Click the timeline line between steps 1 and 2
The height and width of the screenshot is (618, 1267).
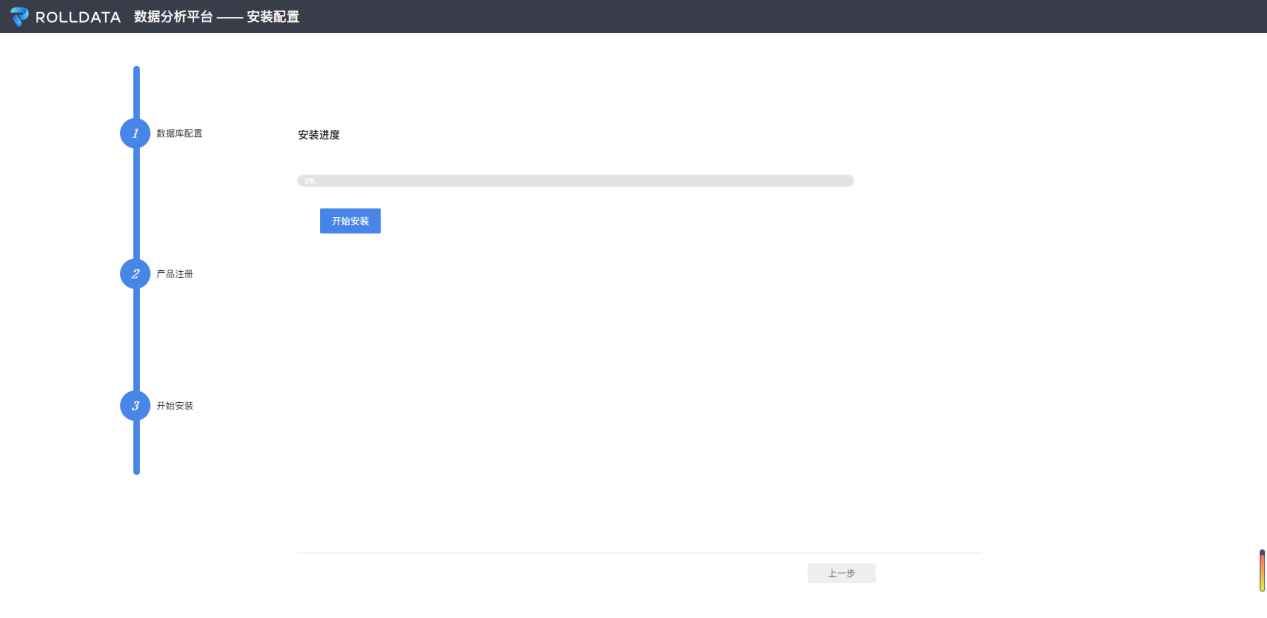[x=137, y=203]
